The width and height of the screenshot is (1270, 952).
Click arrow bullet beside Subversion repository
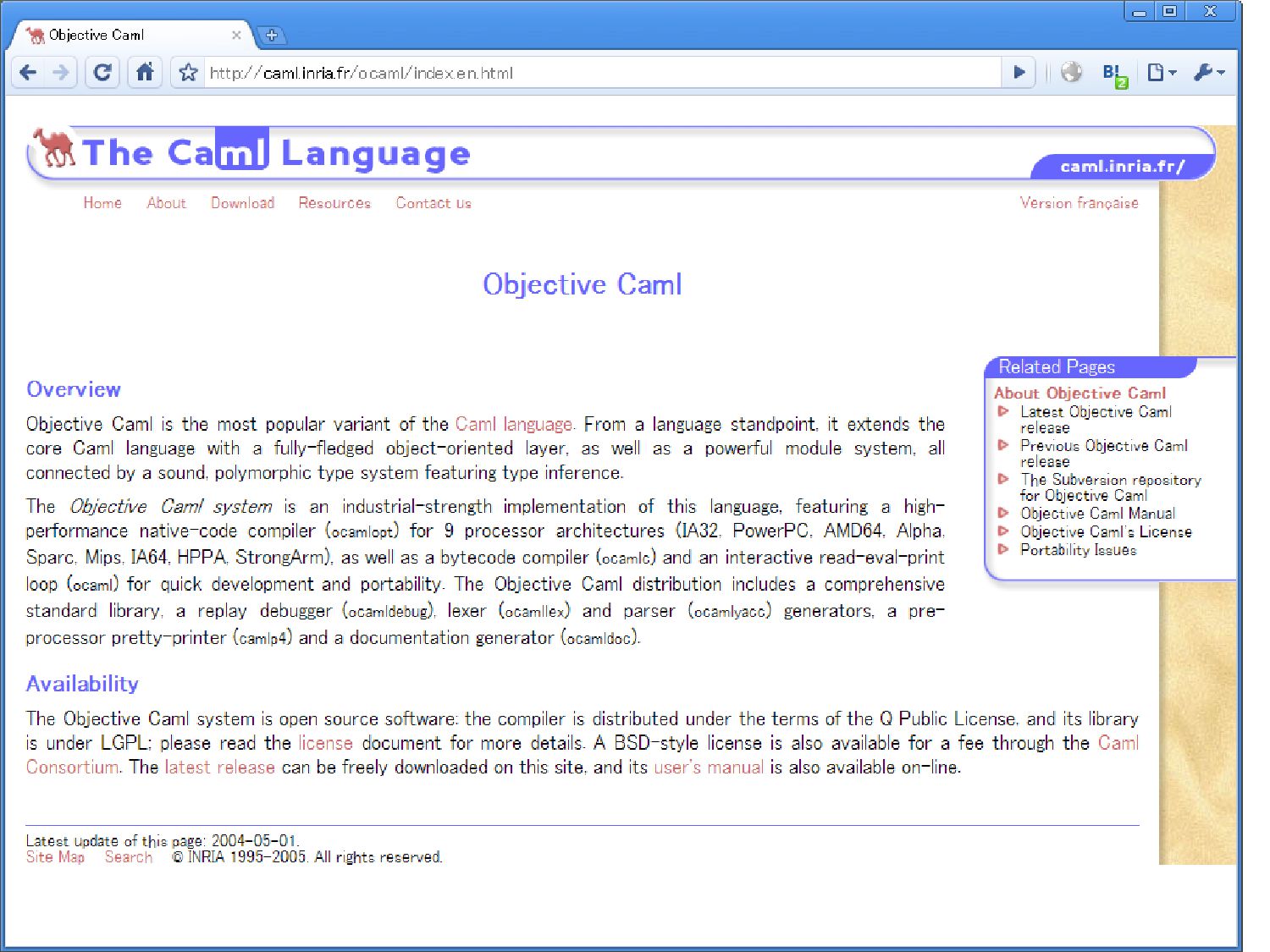coord(1003,479)
